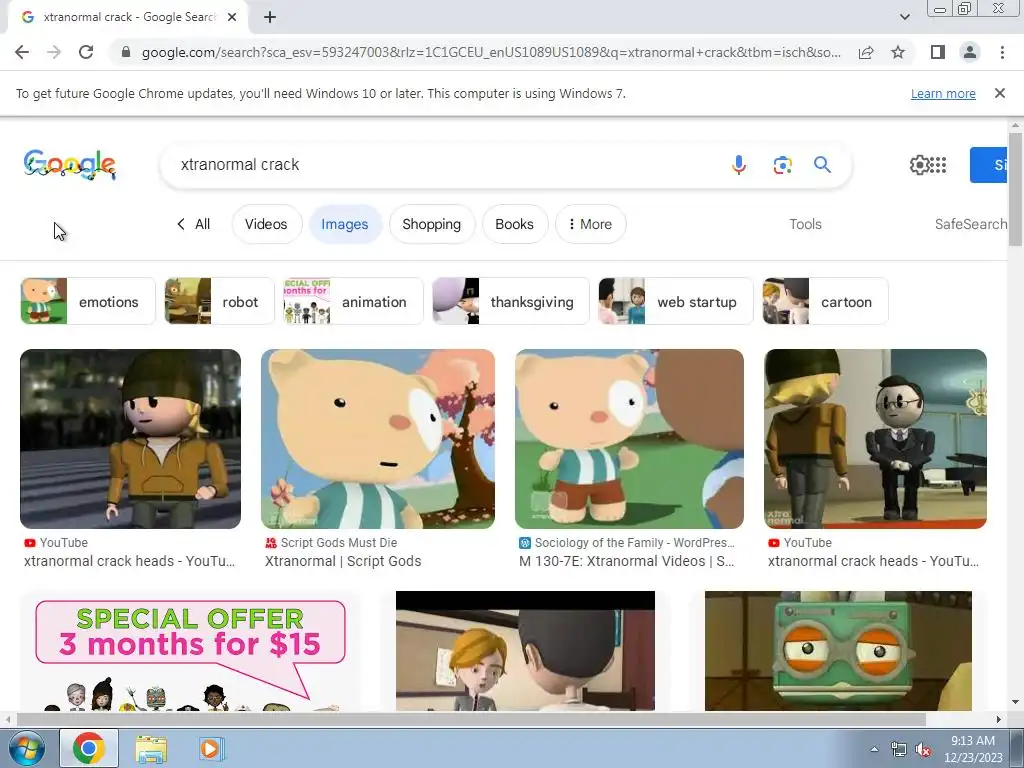Filter images by thanksgiving chip

pyautogui.click(x=511, y=301)
